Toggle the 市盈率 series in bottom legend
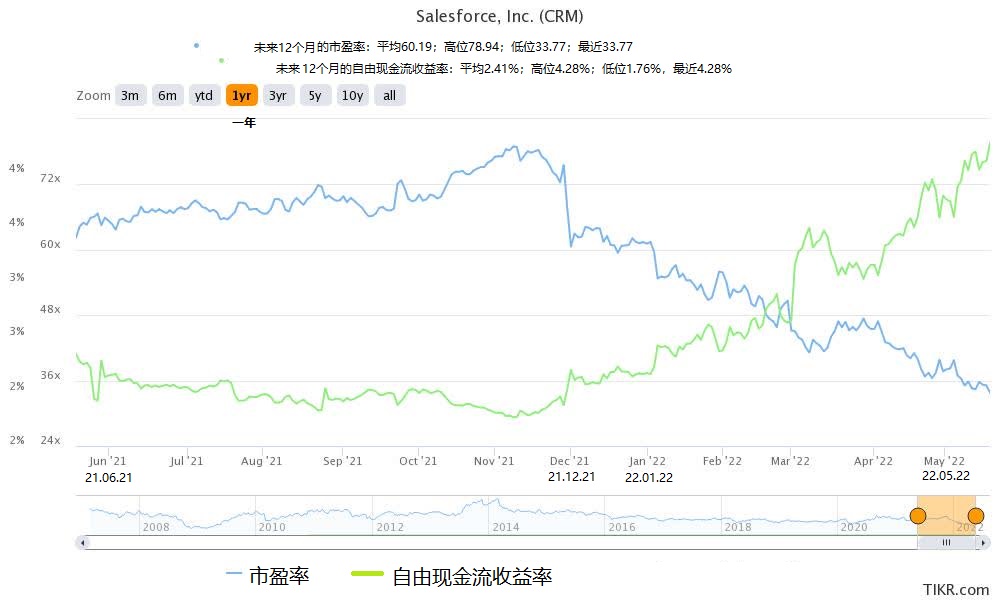 [268, 576]
